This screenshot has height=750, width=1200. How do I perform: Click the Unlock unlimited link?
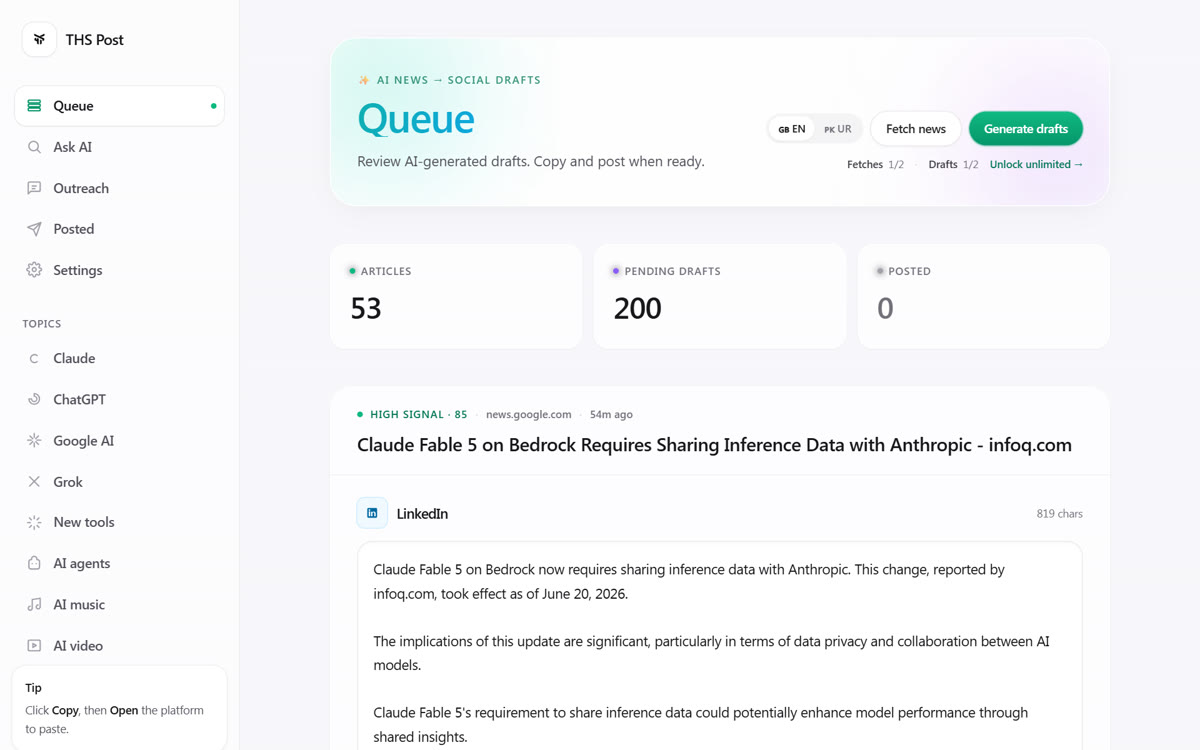1036,164
